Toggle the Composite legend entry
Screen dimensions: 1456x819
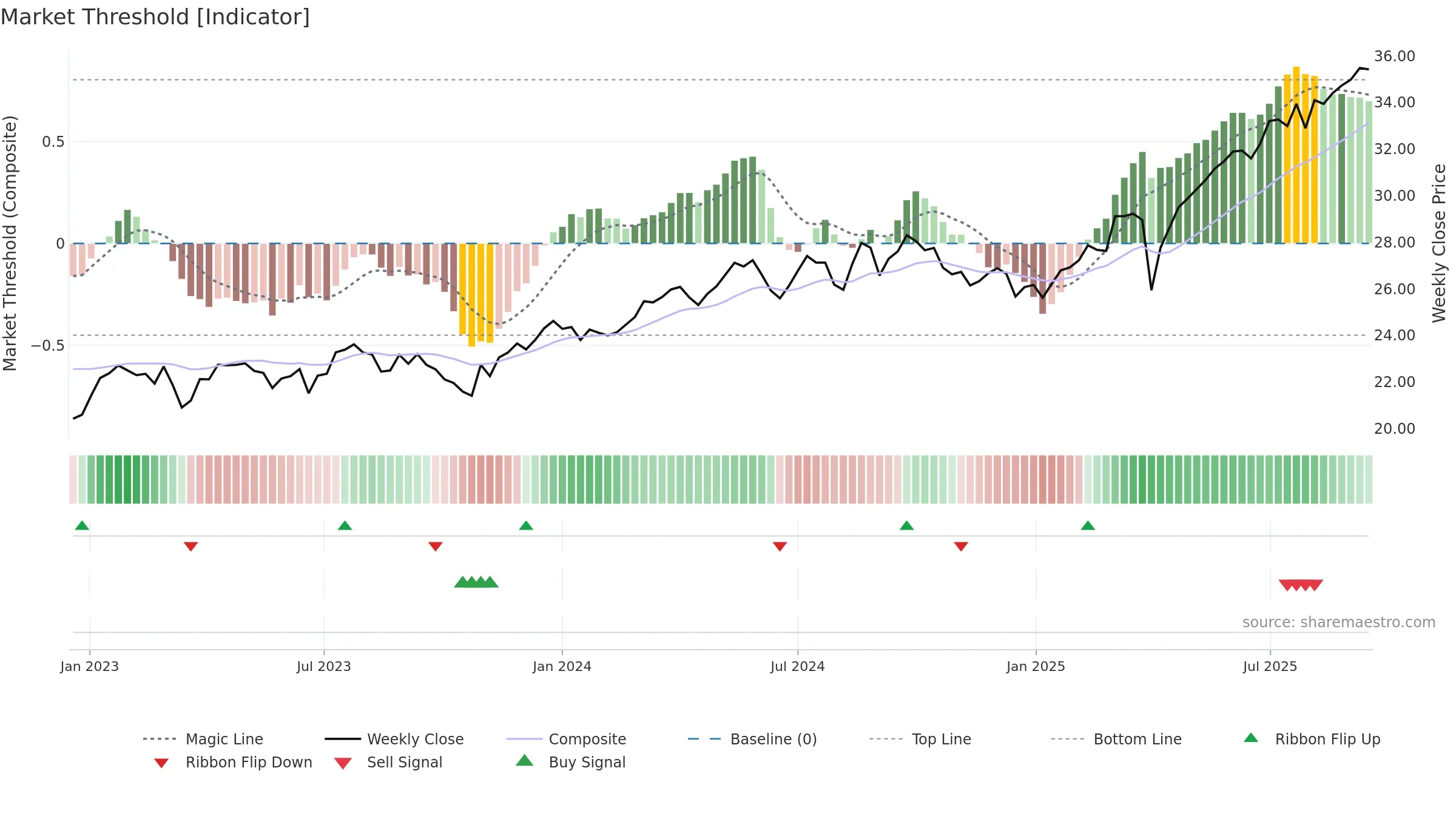point(566,739)
